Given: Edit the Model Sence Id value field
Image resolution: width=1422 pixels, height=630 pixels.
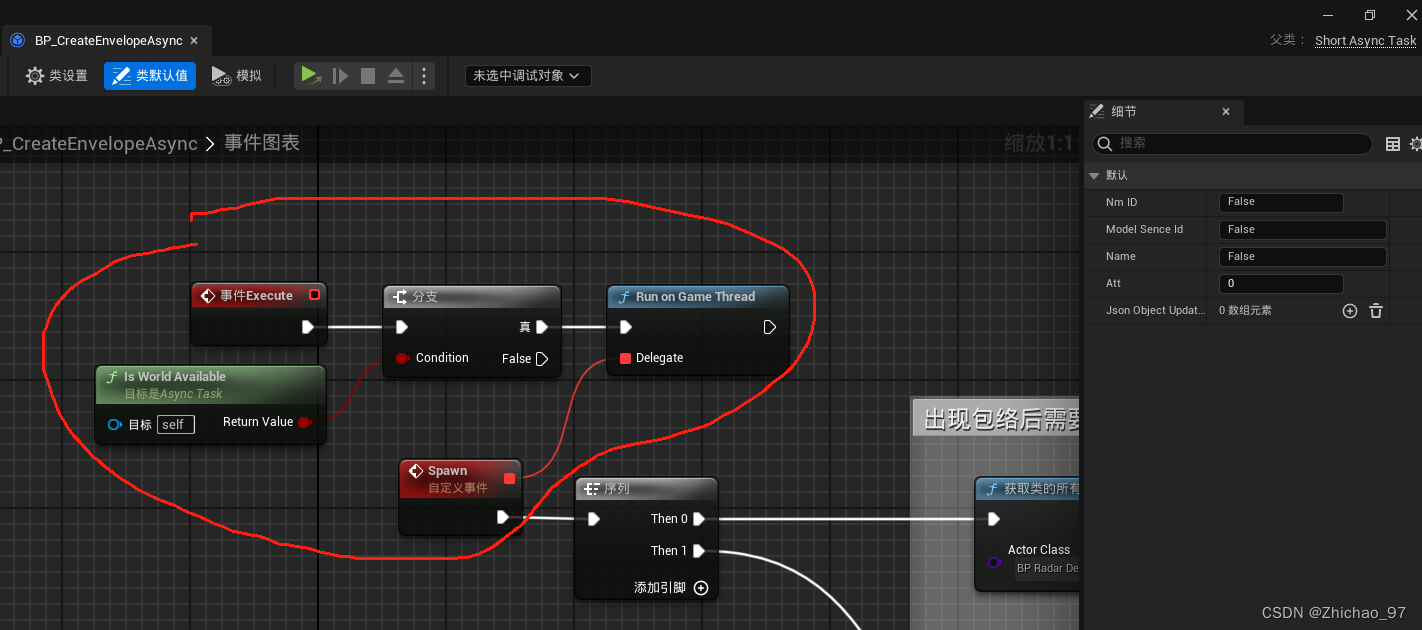Looking at the screenshot, I should coord(1302,229).
